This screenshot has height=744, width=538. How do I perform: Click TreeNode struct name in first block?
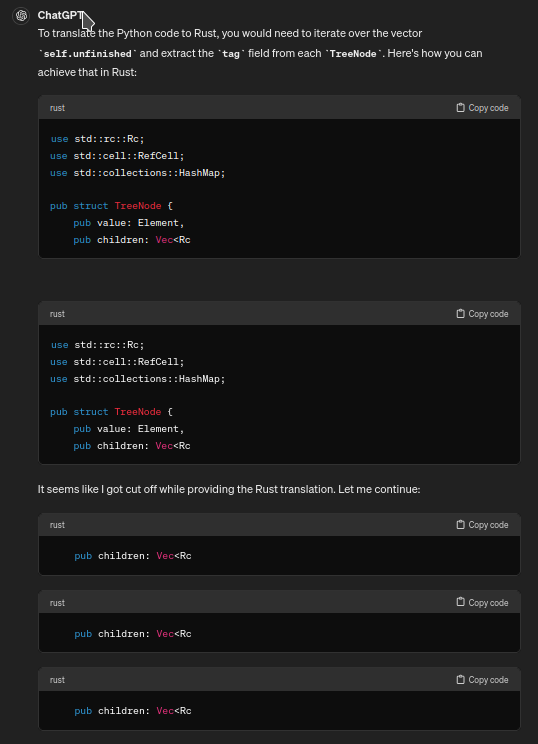tap(138, 205)
